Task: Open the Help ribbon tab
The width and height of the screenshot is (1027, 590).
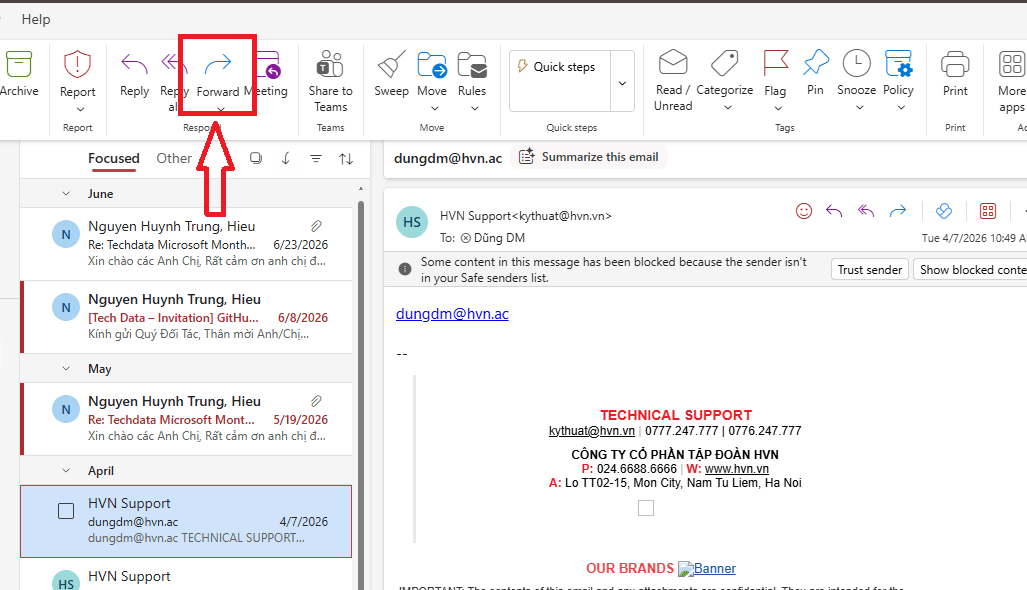Action: pos(35,19)
